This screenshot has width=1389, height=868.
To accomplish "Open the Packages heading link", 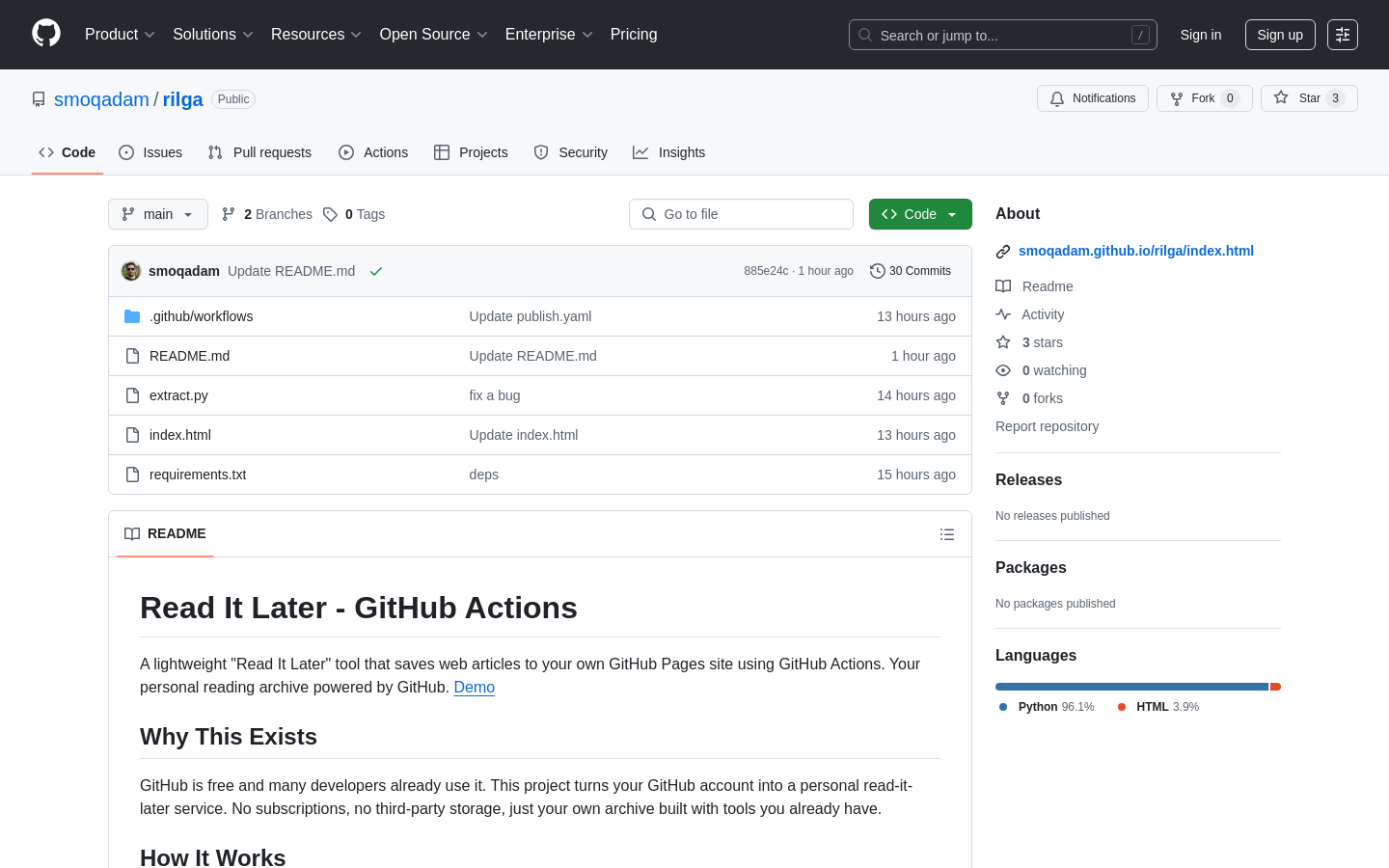I will [x=1030, y=567].
